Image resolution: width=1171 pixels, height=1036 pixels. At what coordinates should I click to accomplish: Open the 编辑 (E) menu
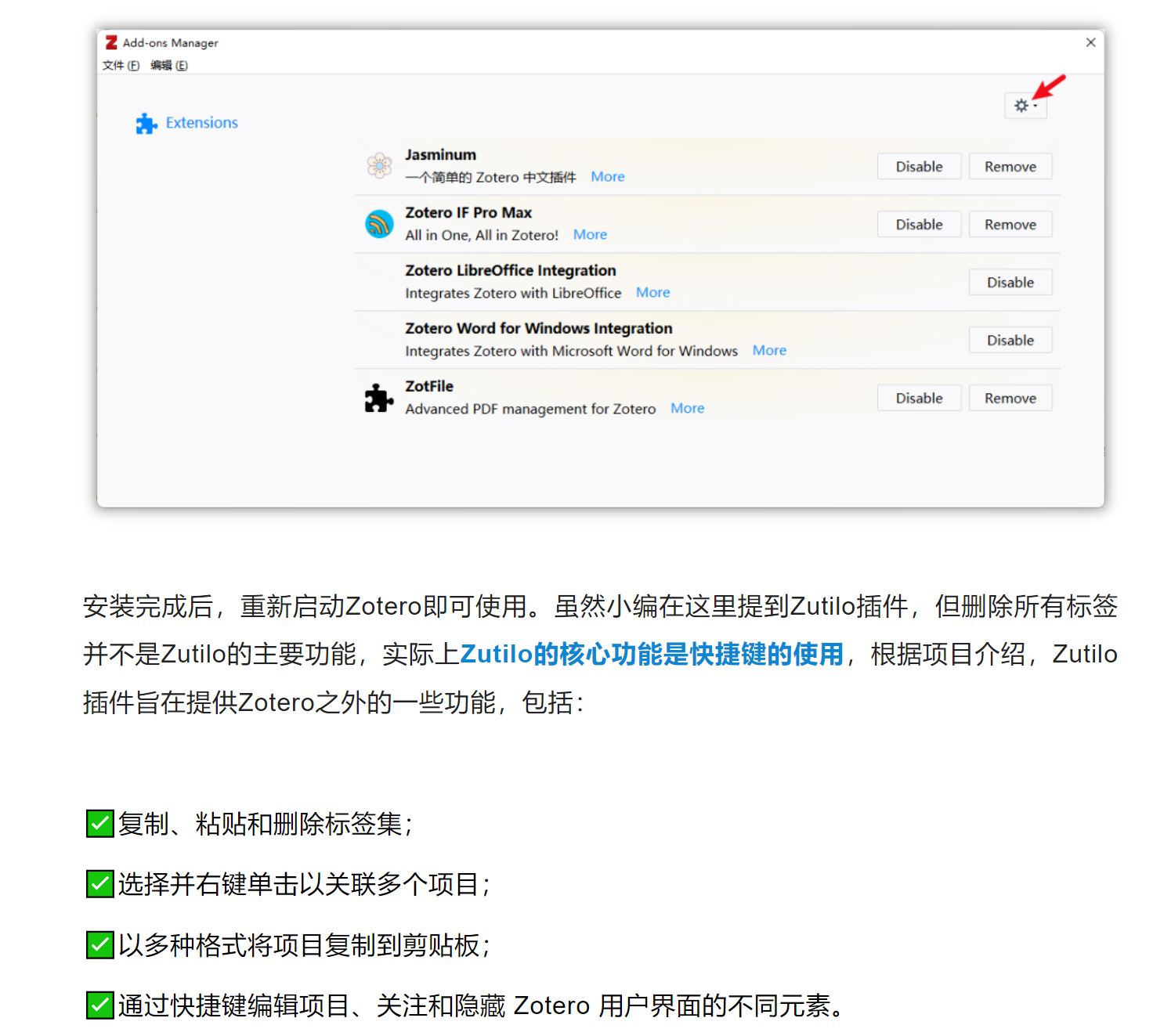pyautogui.click(x=169, y=65)
